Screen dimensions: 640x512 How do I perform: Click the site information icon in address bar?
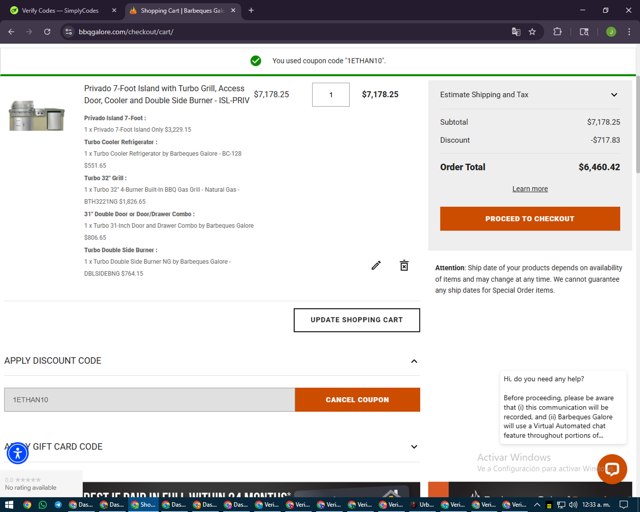click(69, 32)
